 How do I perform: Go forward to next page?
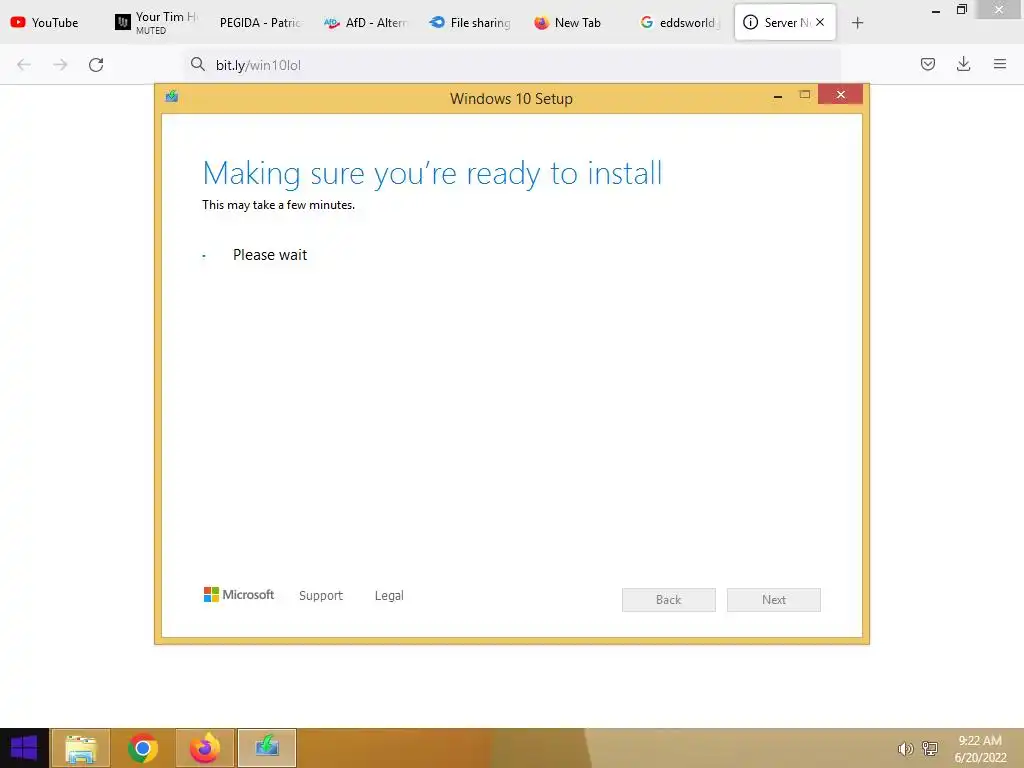tap(60, 65)
